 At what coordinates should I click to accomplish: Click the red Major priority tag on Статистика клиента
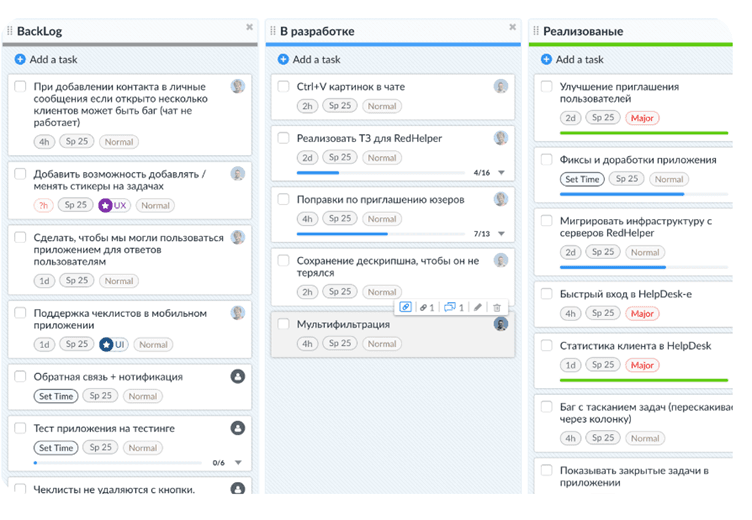pyautogui.click(x=641, y=366)
